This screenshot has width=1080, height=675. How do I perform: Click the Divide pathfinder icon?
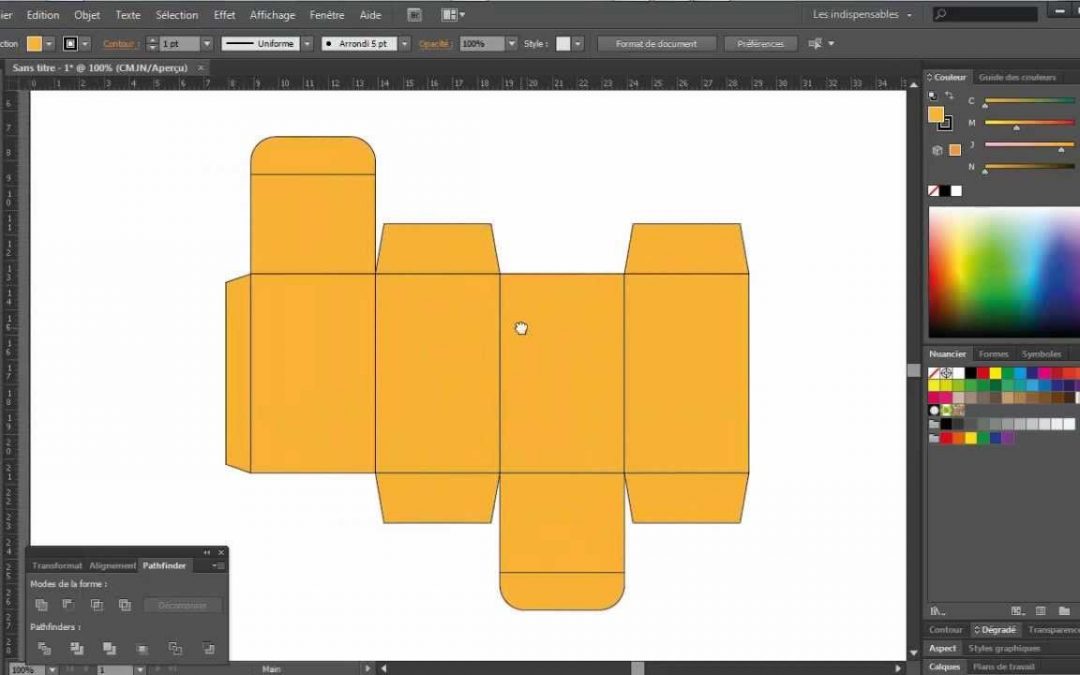click(43, 648)
